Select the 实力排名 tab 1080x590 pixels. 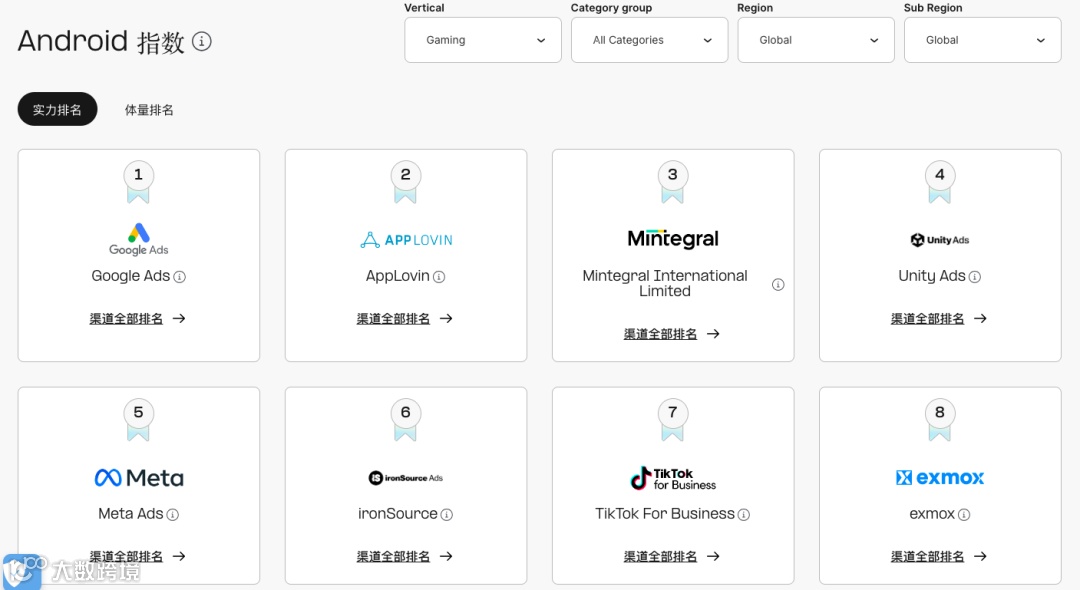click(x=57, y=109)
